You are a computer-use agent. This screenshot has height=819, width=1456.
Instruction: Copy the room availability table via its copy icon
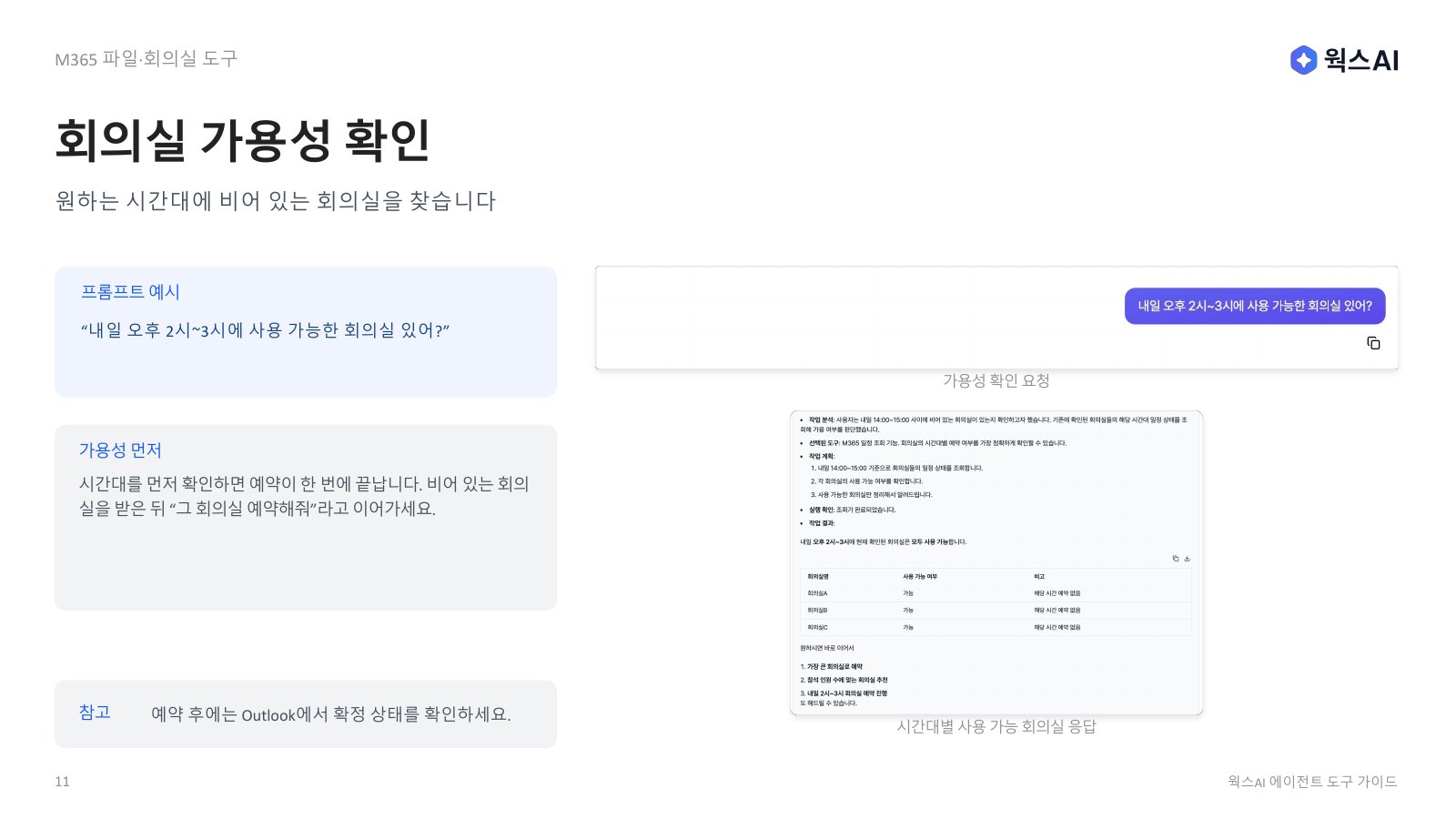click(x=1175, y=559)
